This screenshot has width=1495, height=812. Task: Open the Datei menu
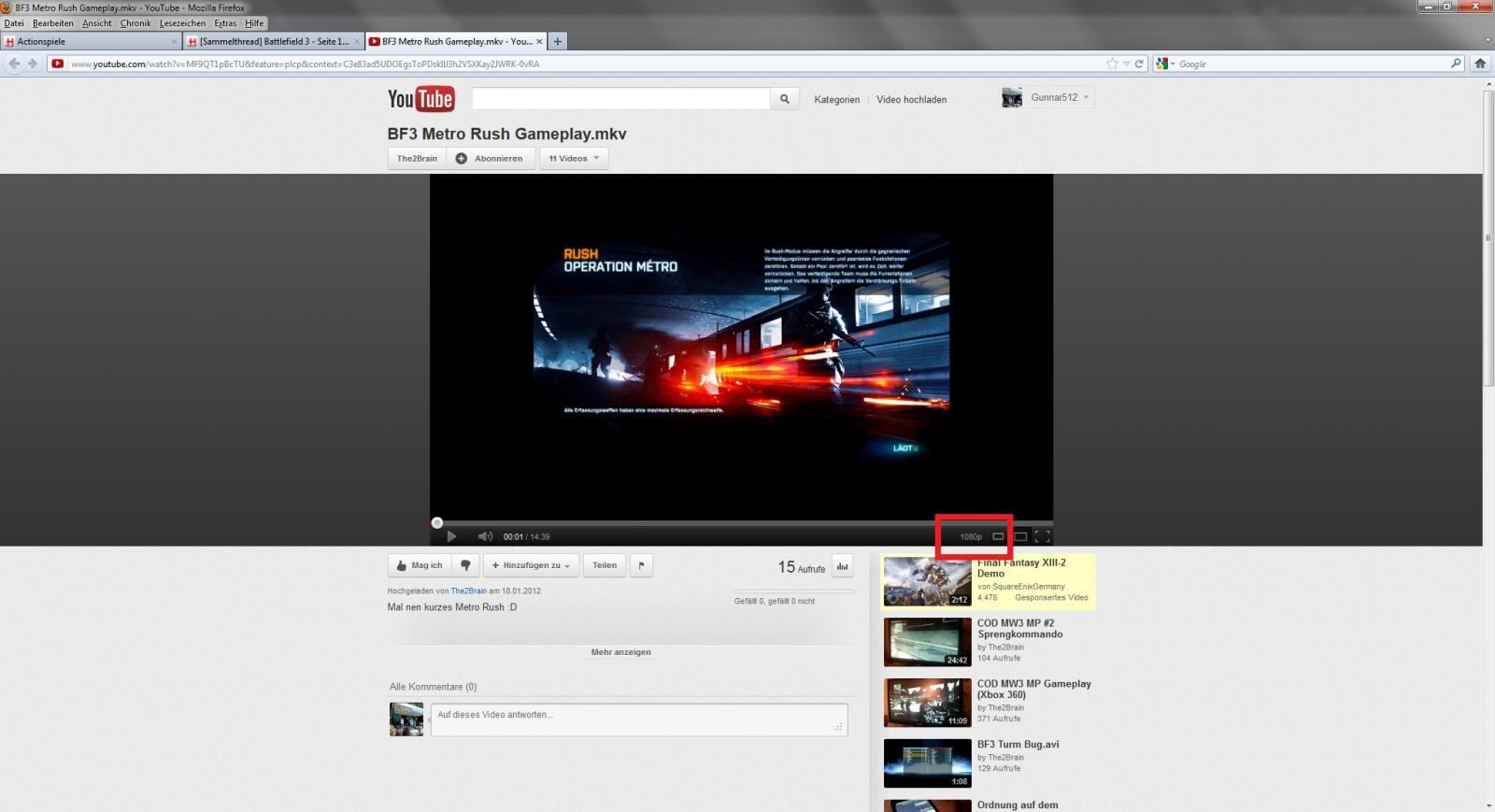(14, 23)
